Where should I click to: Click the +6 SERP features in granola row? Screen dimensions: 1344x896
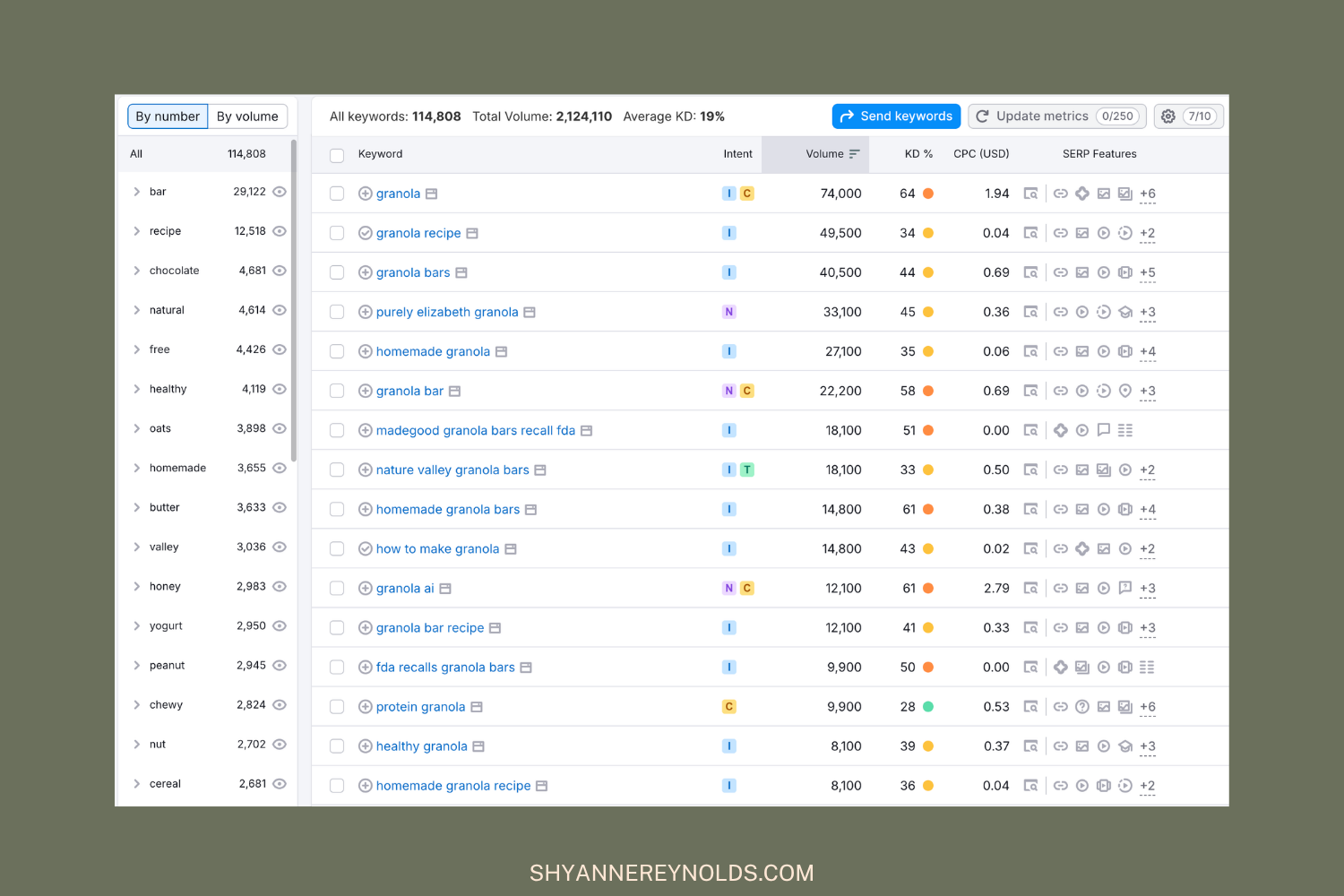tap(1148, 194)
